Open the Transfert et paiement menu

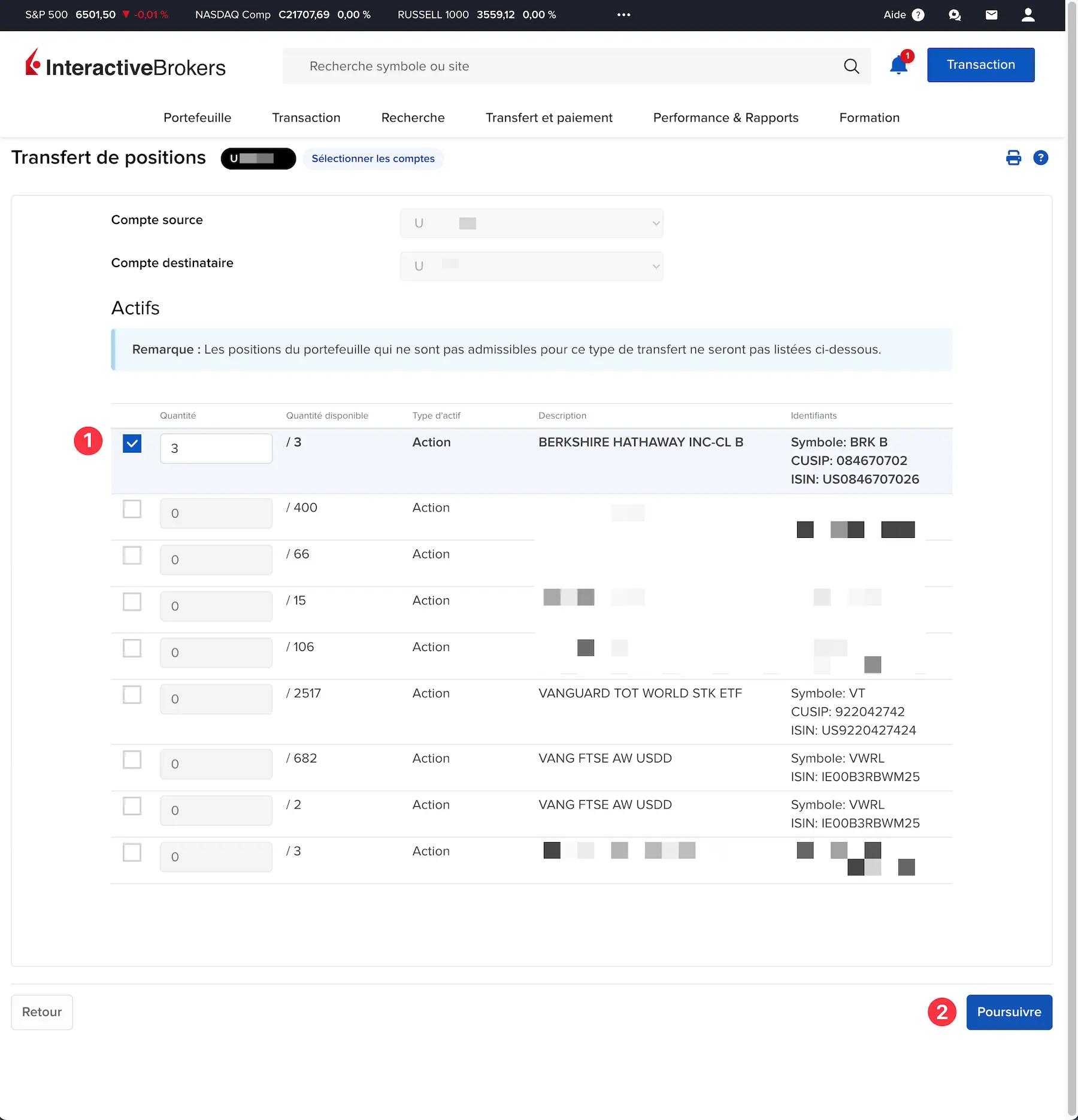549,117
